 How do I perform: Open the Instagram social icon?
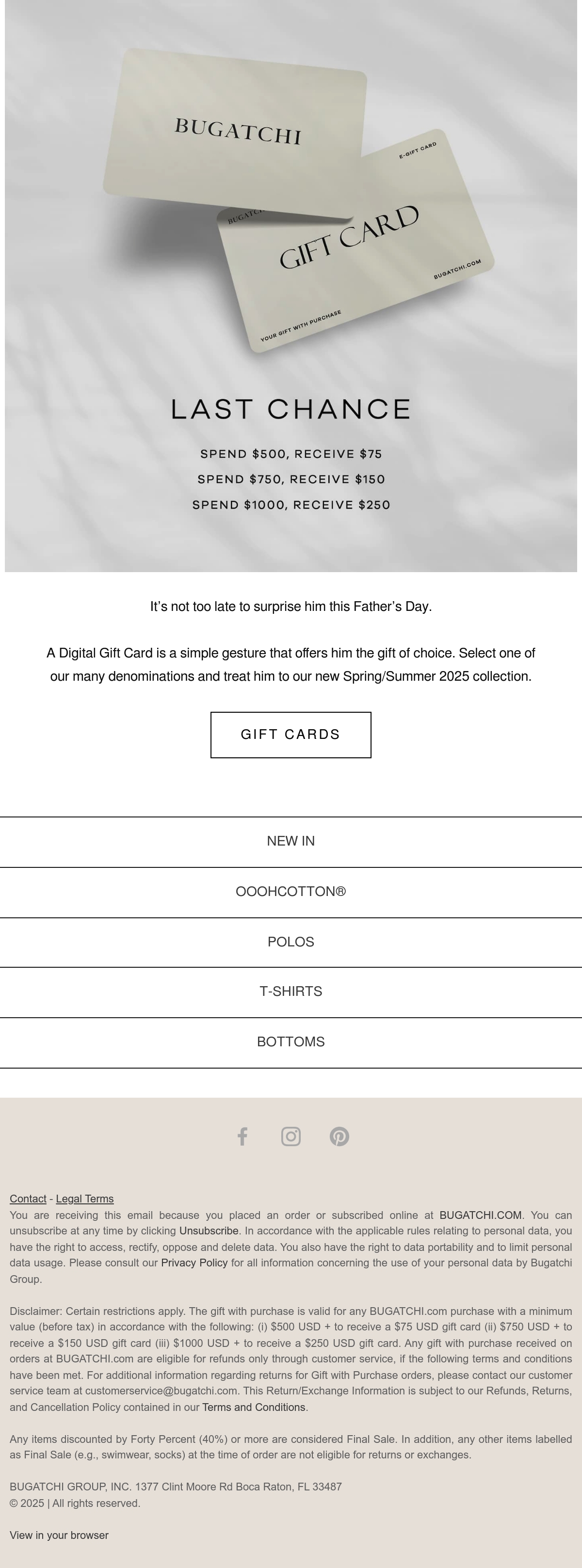291,1136
